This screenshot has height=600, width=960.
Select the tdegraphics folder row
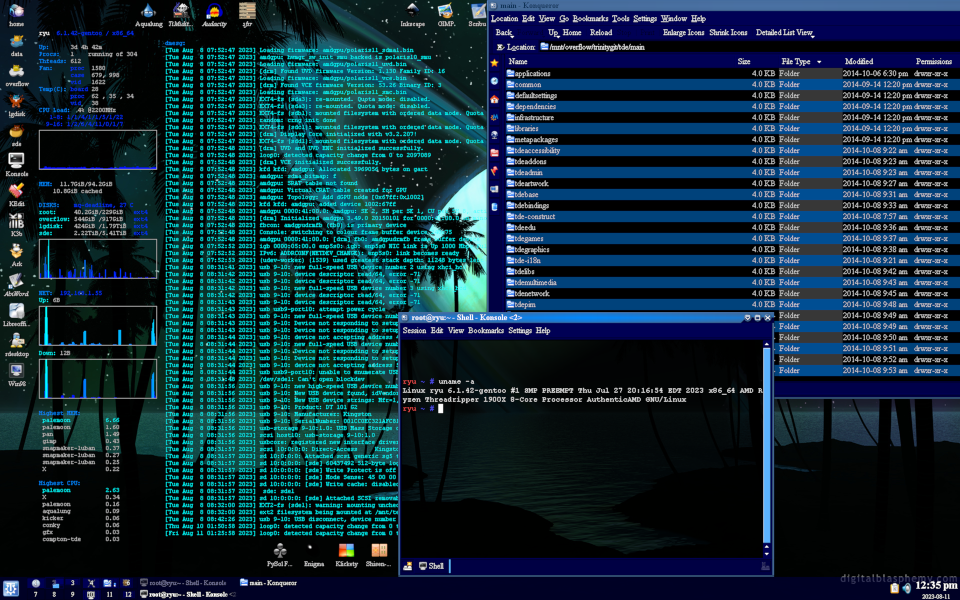pos(732,250)
